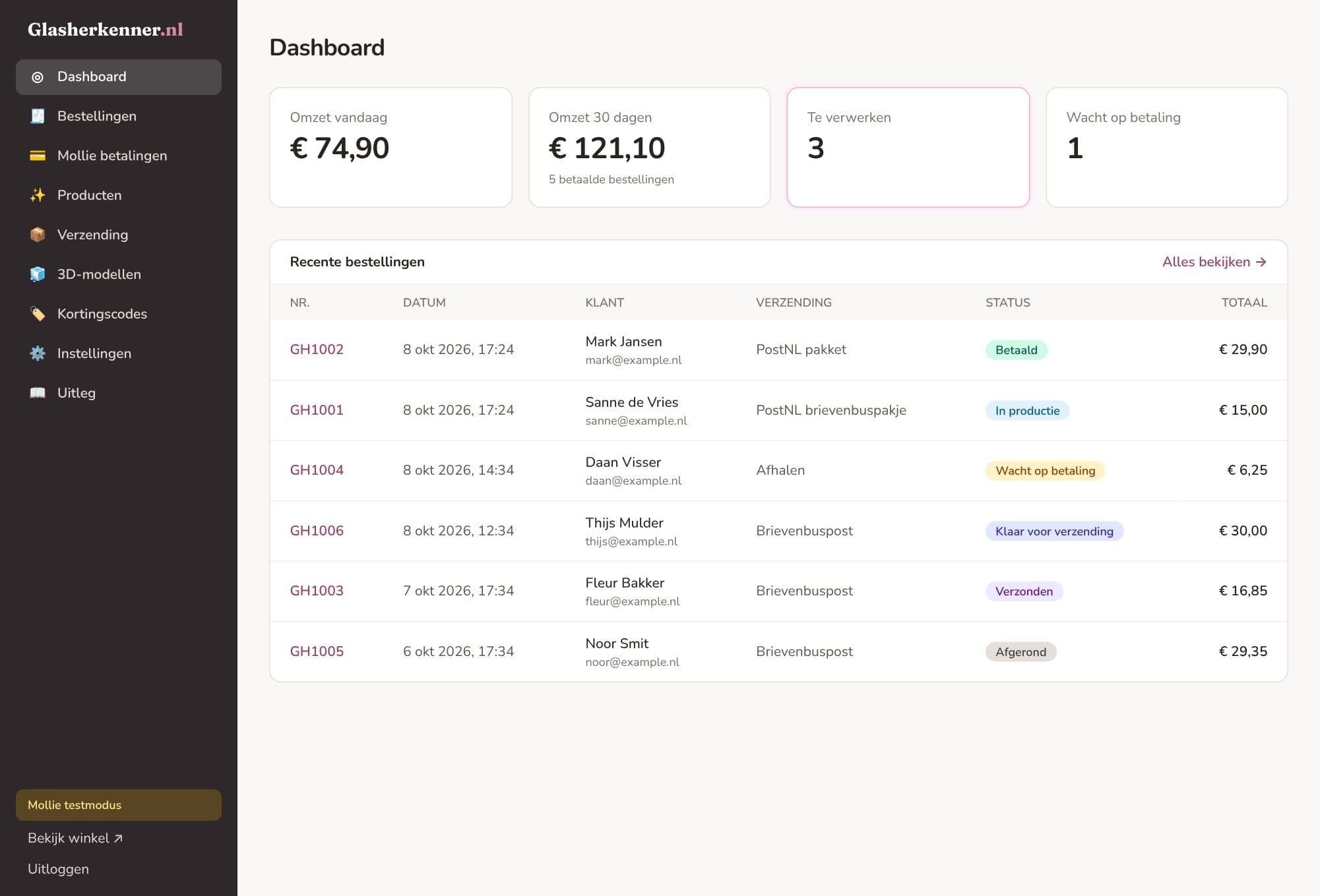The image size is (1320, 896).
Task: Select Verzending in the sidebar
Action: [x=119, y=235]
